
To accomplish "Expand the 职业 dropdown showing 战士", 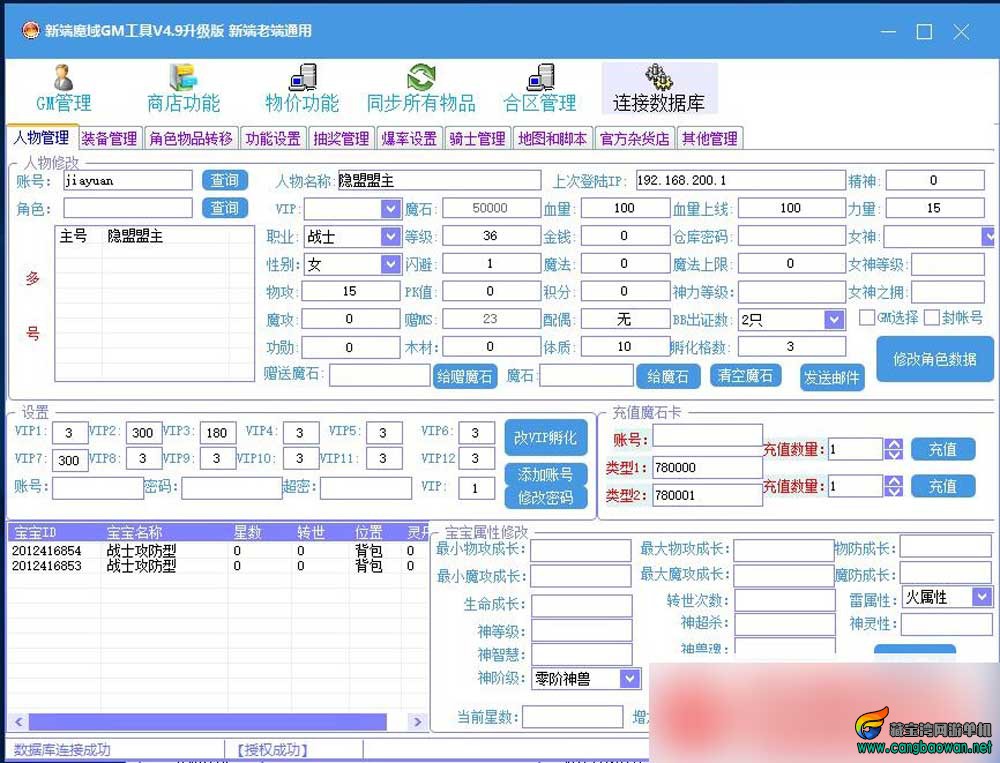I will 390,237.
